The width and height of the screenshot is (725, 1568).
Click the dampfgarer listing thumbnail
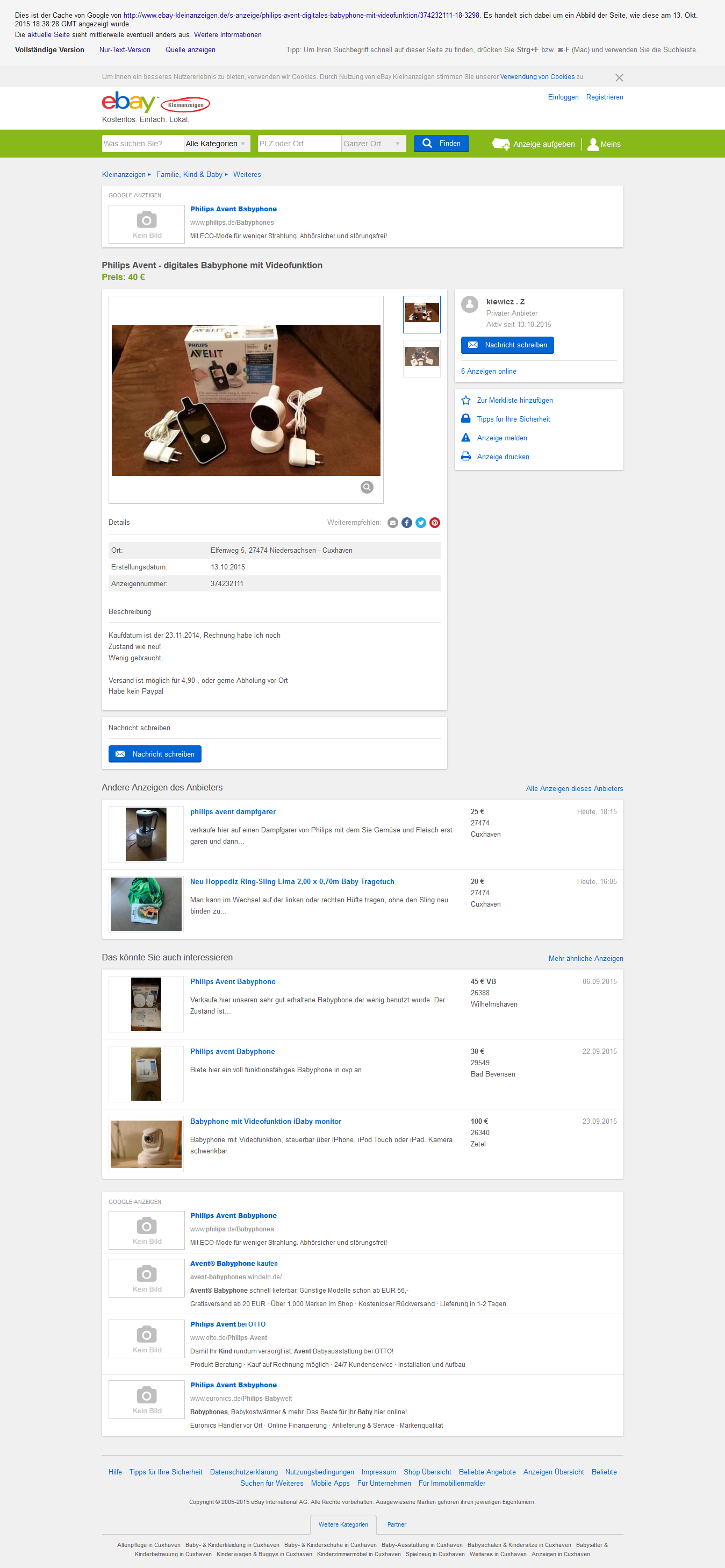click(146, 835)
